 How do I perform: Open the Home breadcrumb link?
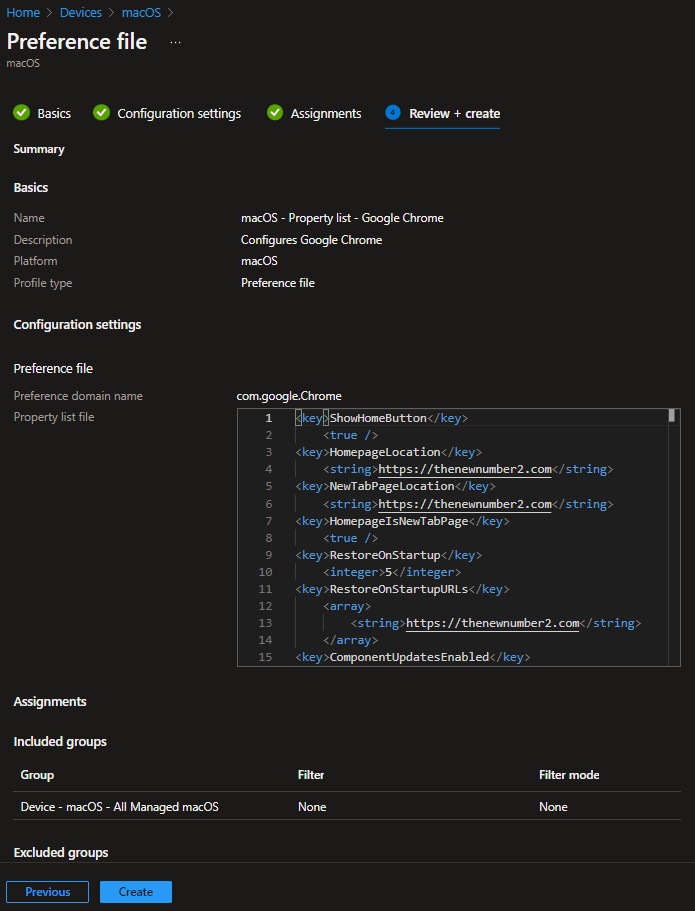point(23,12)
